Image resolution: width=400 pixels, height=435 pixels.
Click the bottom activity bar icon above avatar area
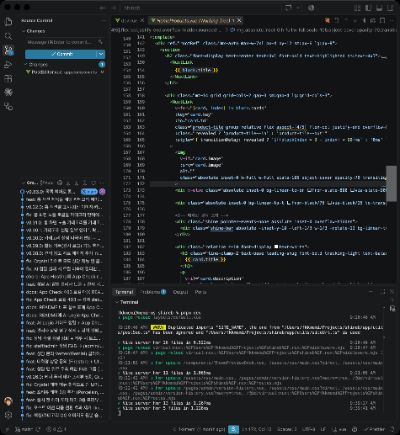8,107
